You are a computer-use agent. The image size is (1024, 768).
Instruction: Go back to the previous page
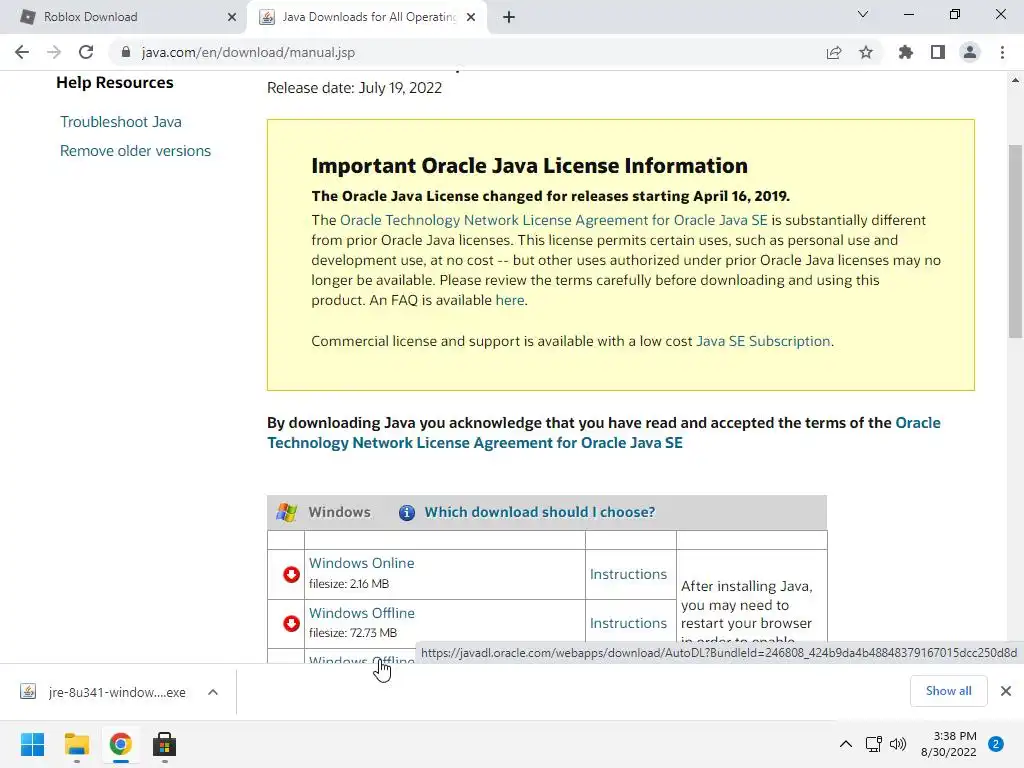[22, 52]
